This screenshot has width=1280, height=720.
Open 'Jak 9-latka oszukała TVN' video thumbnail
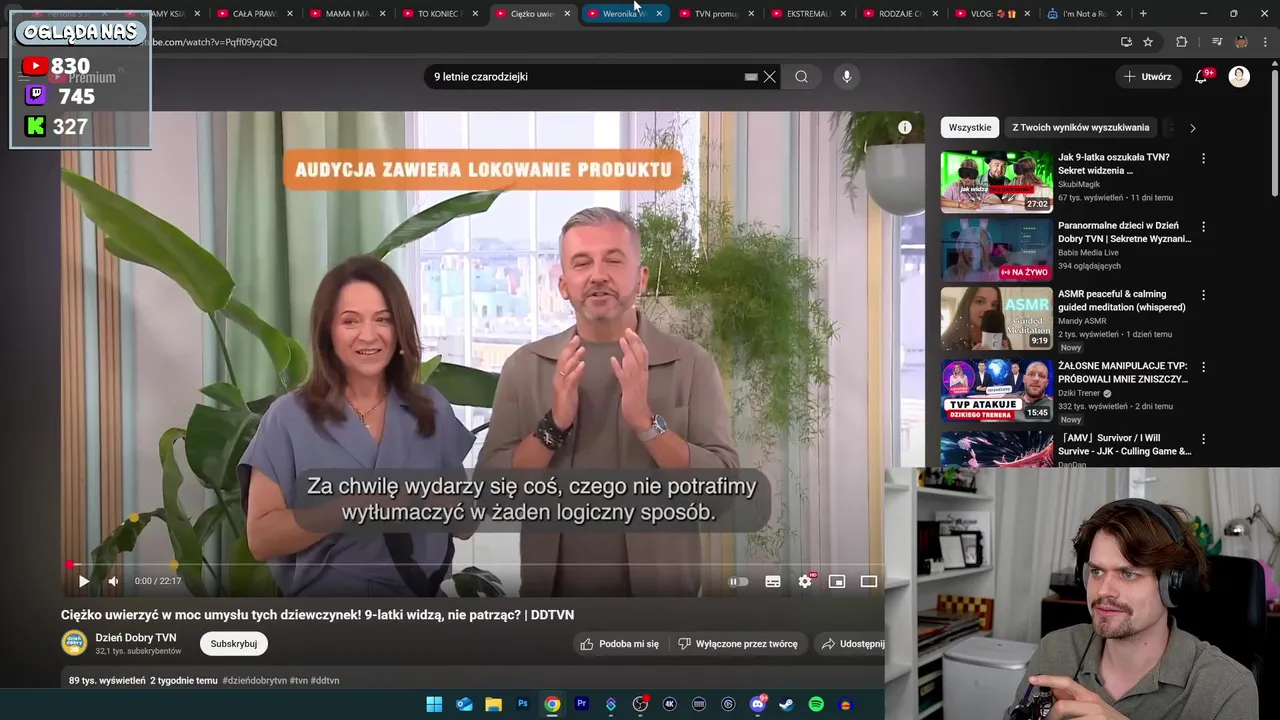pyautogui.click(x=996, y=181)
